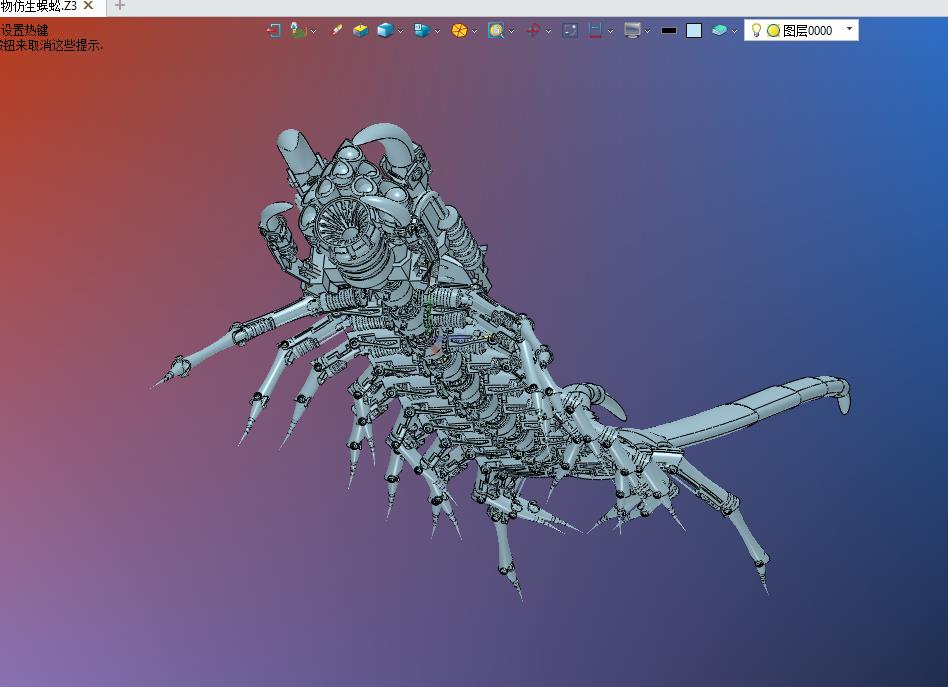This screenshot has height=687, width=948.
Task: Expand the arrow next to the orange sphere
Action: click(474, 32)
